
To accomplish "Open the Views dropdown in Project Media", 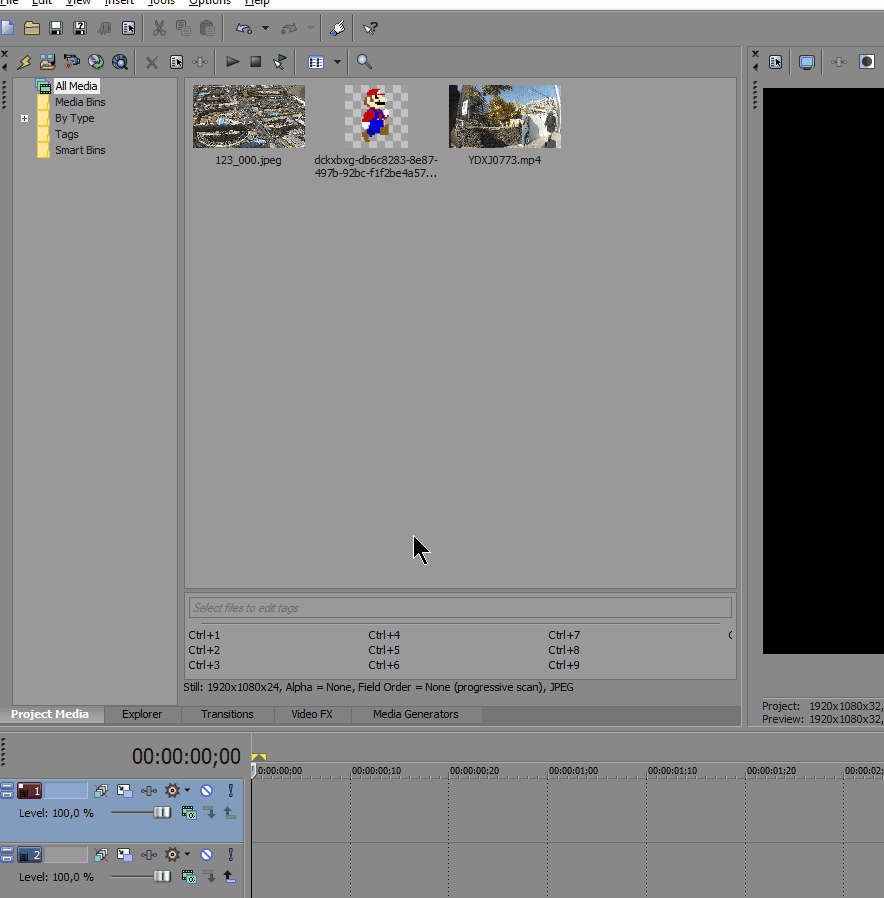I will [x=337, y=62].
